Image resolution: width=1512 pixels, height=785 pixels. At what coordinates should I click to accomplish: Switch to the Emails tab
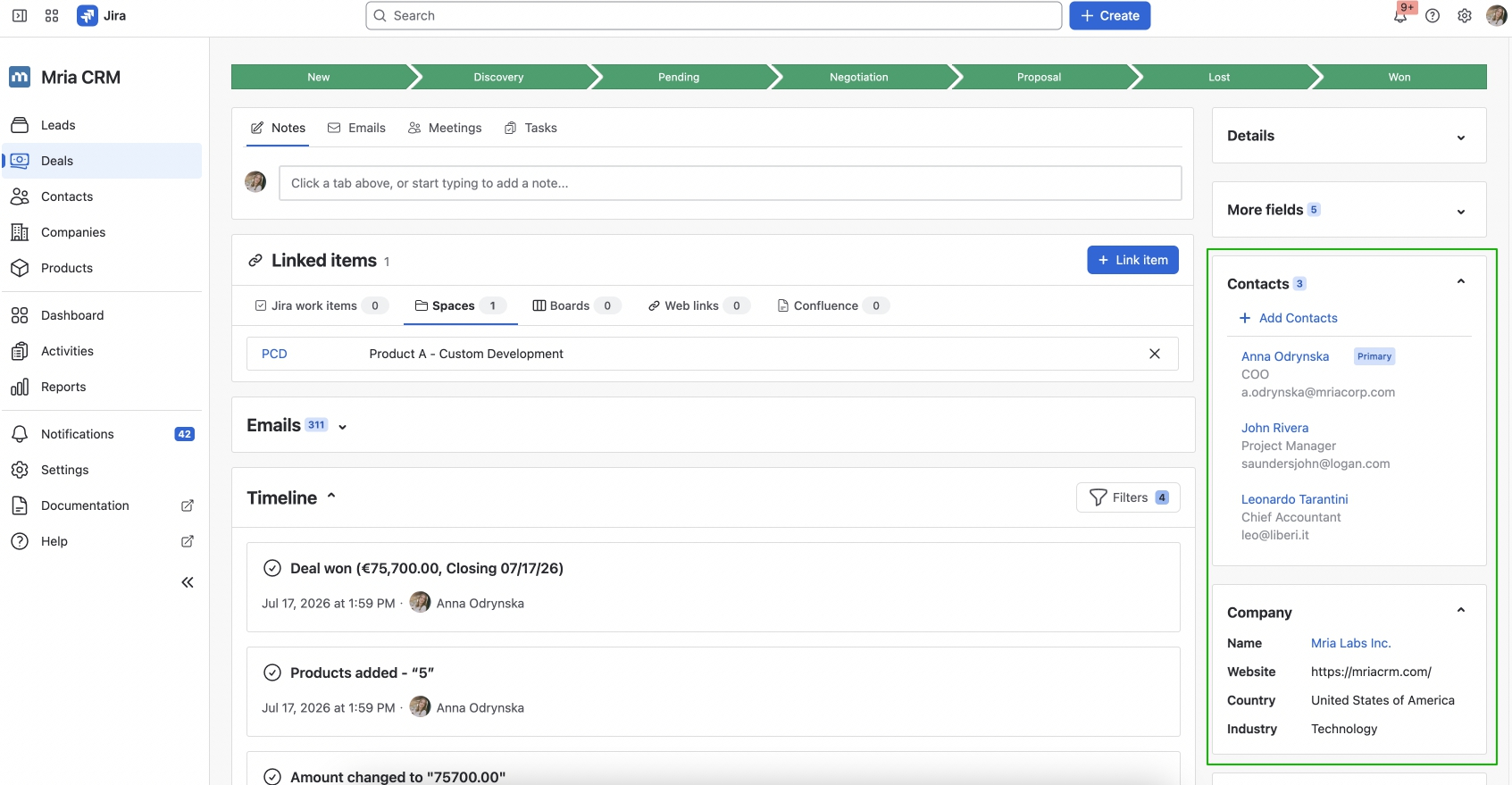click(356, 128)
